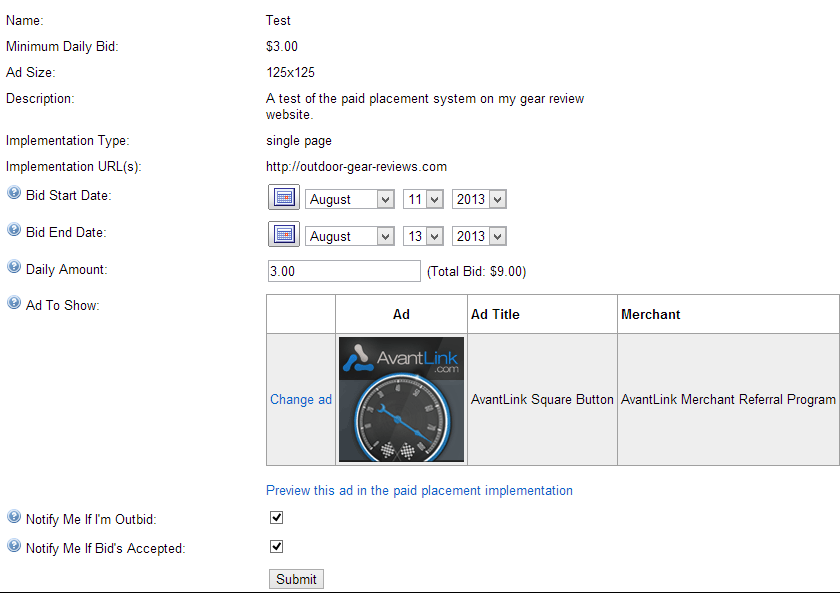Click help icon beside Notify Me If I'm Outbid
Screen dimensions: 840x593
coord(14,517)
